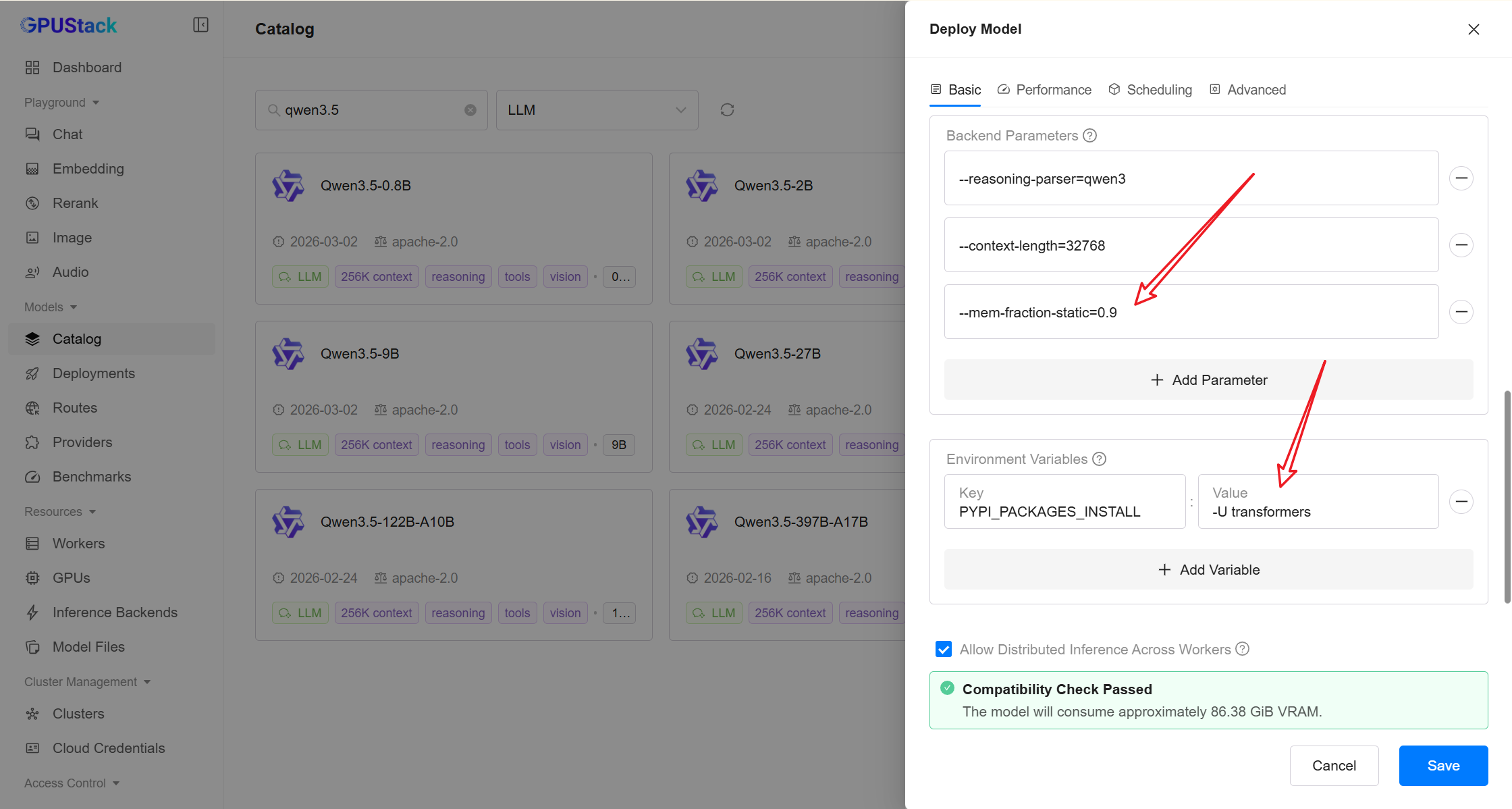Close the Deploy Model drawer
This screenshot has height=809, width=1512.
click(x=1474, y=29)
